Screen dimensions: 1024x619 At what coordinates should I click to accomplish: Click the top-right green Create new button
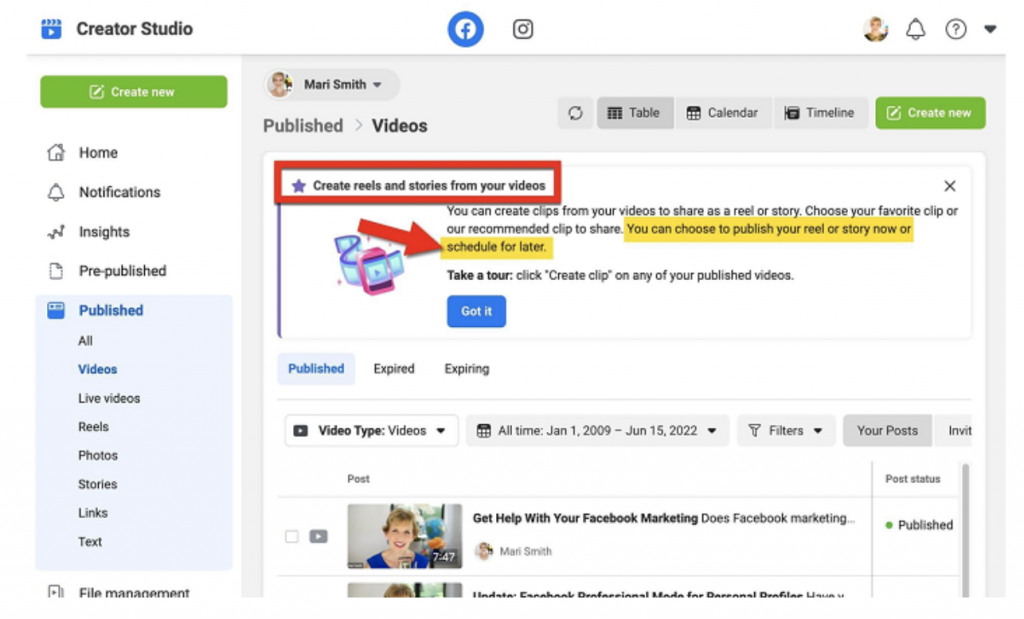[930, 113]
